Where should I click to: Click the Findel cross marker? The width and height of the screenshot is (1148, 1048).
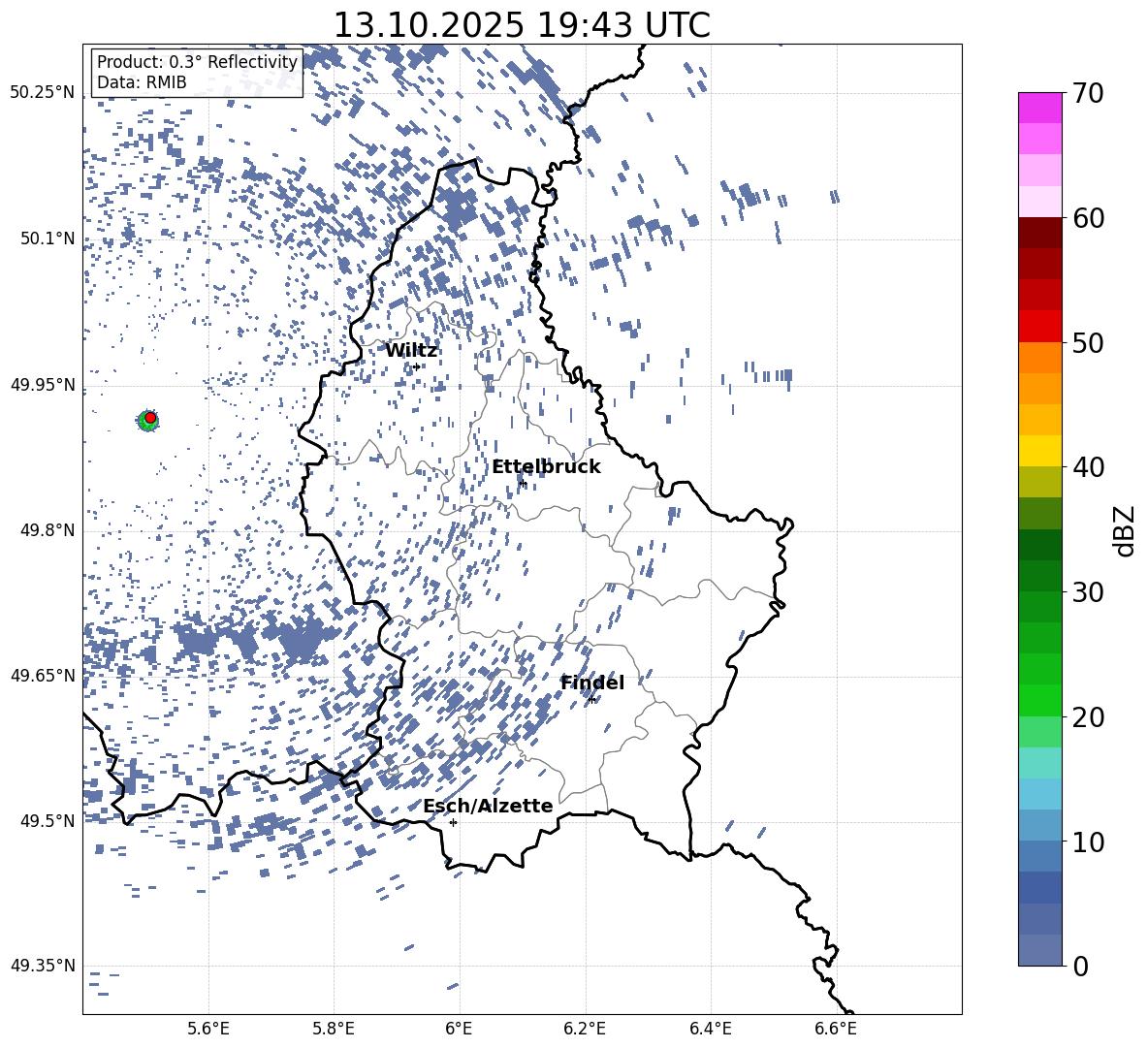click(x=591, y=700)
